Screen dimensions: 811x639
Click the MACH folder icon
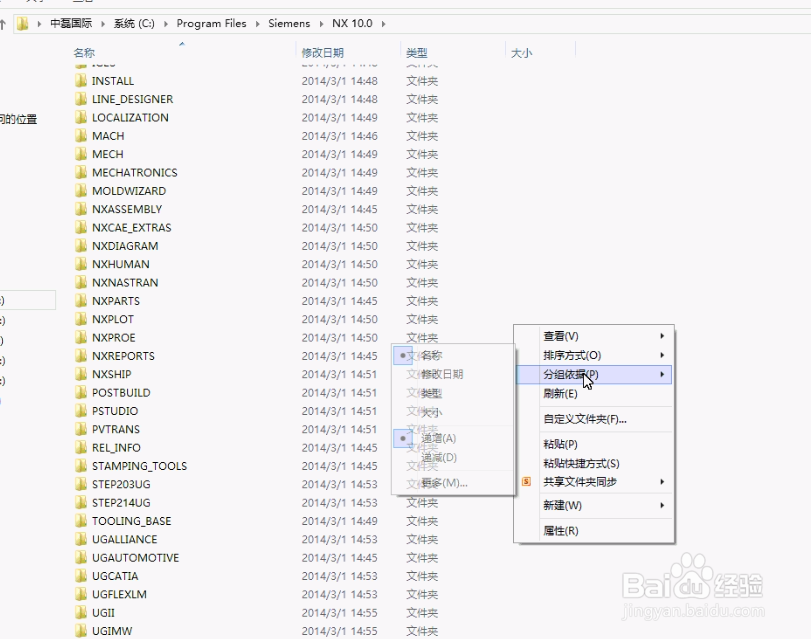(x=81, y=136)
